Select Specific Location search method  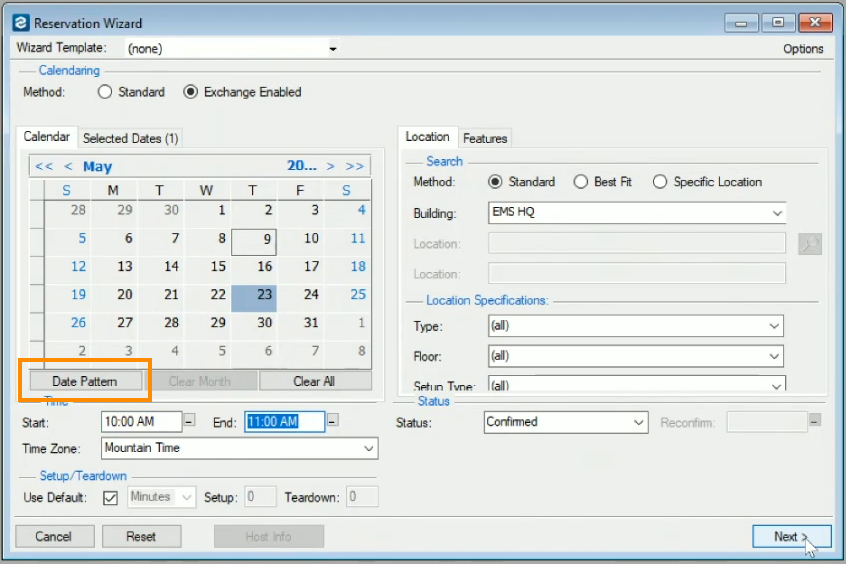pyautogui.click(x=660, y=182)
